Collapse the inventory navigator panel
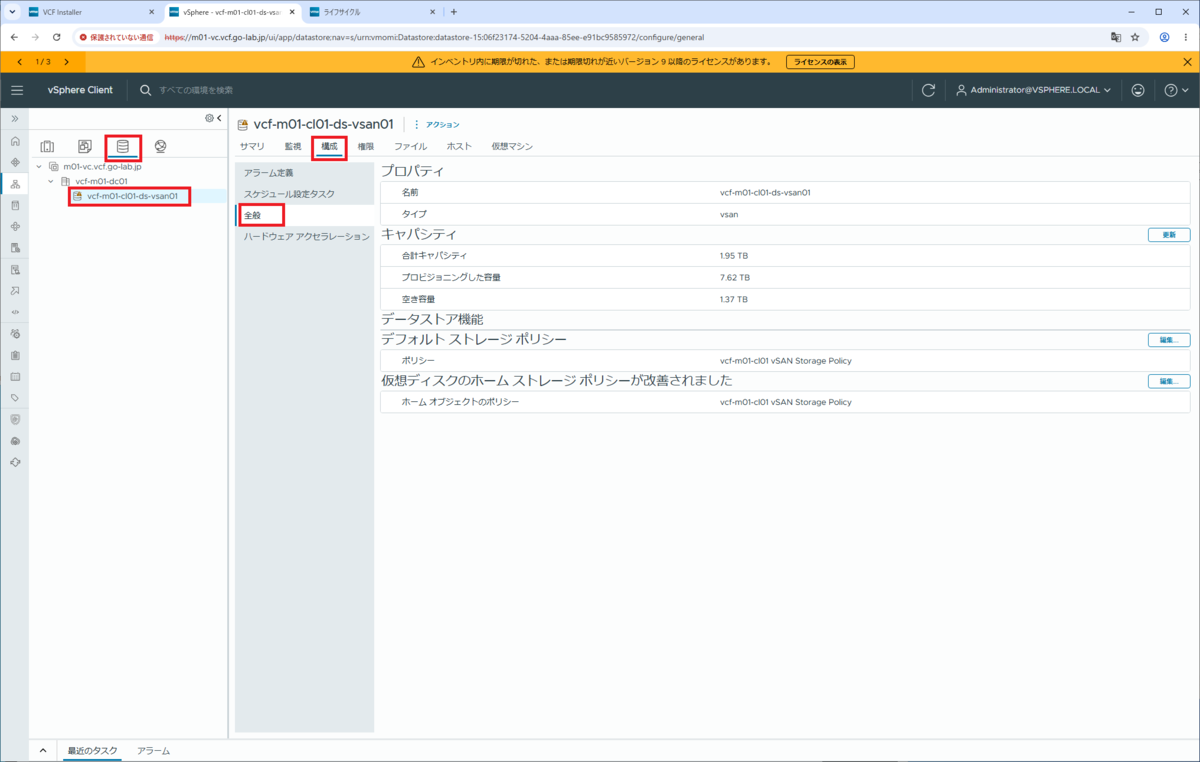Image resolution: width=1200 pixels, height=762 pixels. point(219,118)
